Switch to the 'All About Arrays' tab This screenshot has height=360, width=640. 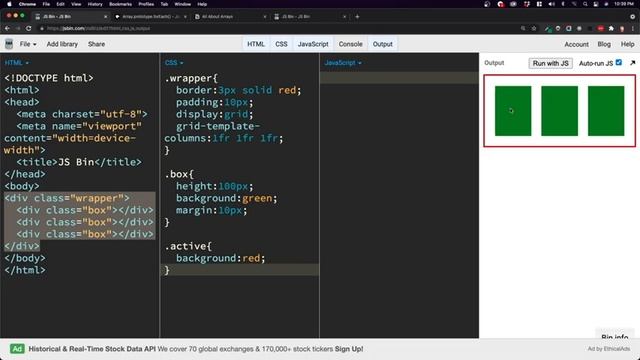click(229, 16)
